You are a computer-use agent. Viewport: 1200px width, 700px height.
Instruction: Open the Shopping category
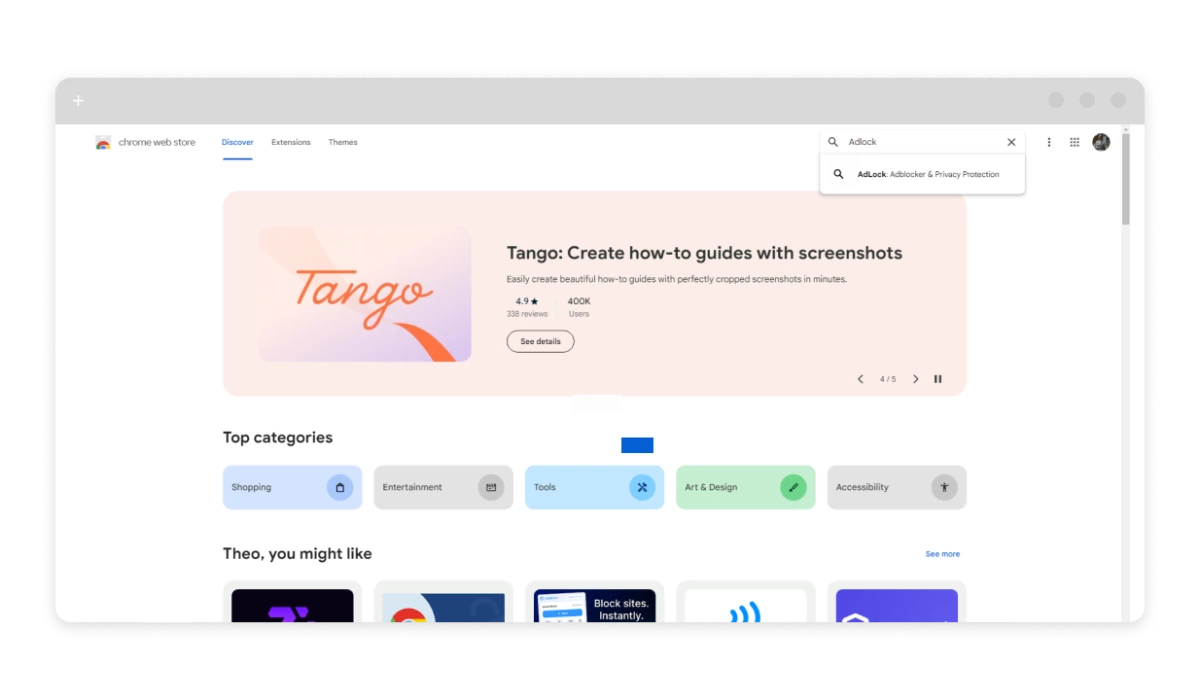(x=292, y=487)
